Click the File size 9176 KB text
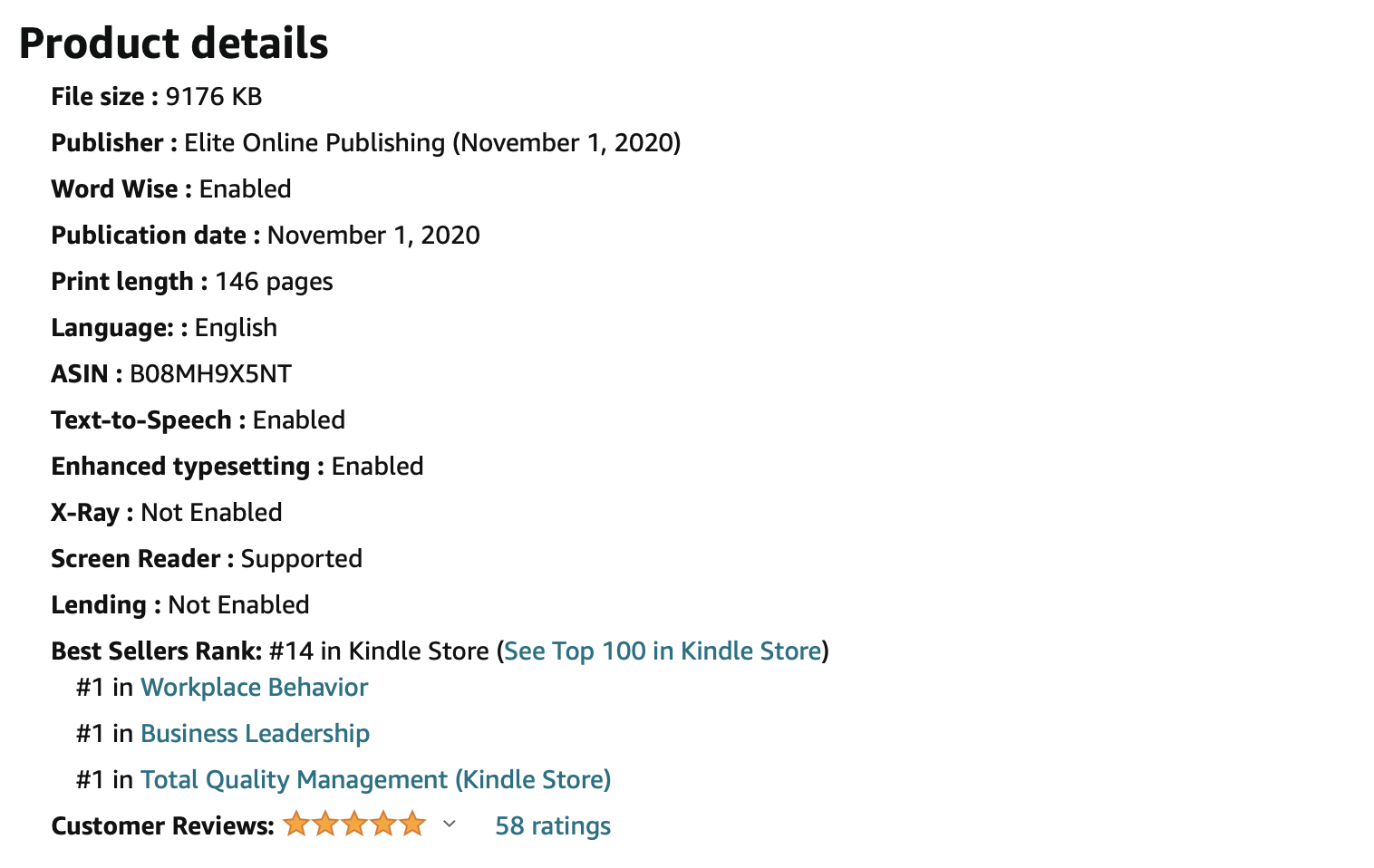Image resolution: width=1374 pixels, height=868 pixels. click(157, 97)
